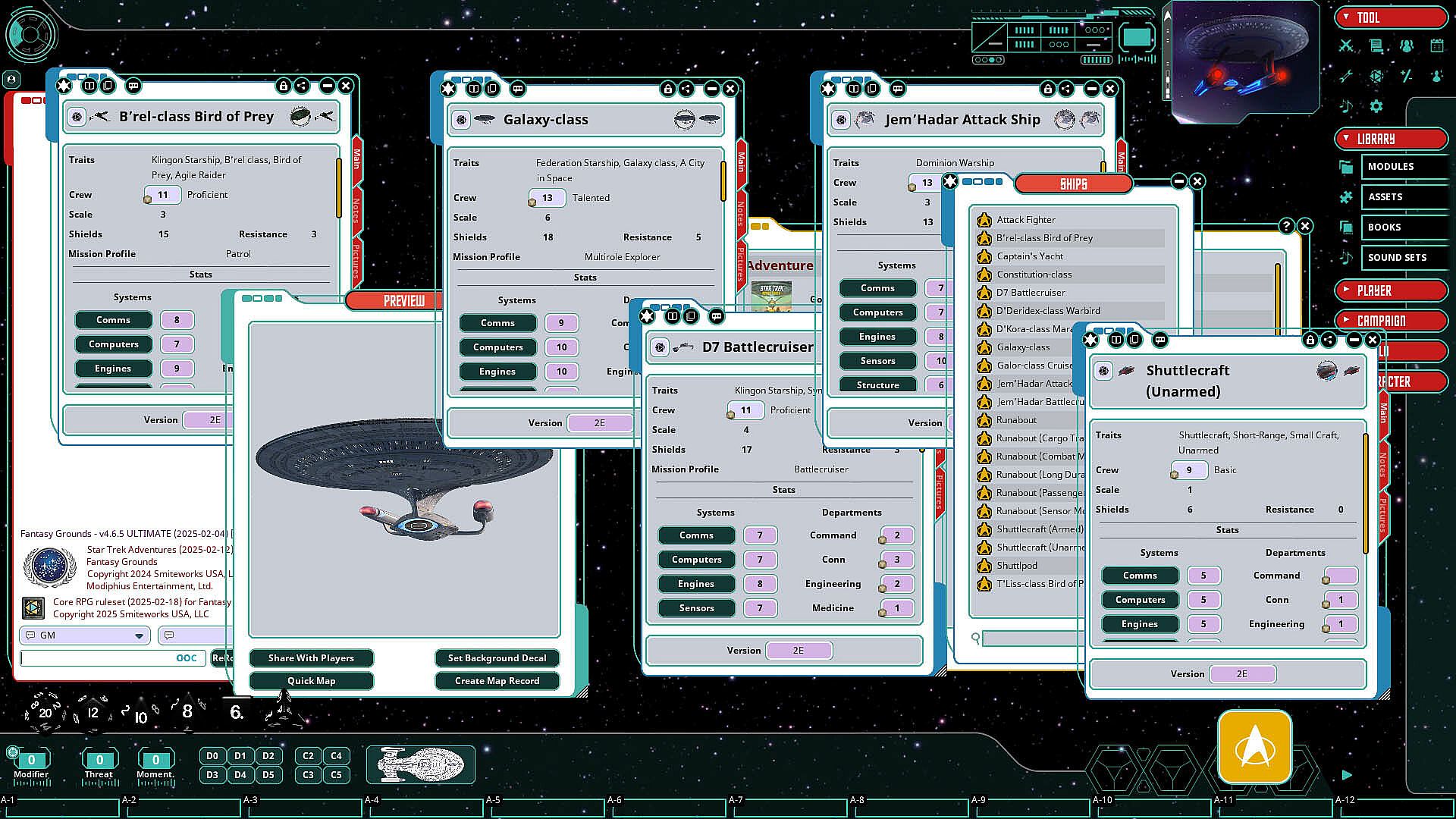Click the gold Starfleet delta badge button
This screenshot has height=819, width=1456.
point(1254,747)
